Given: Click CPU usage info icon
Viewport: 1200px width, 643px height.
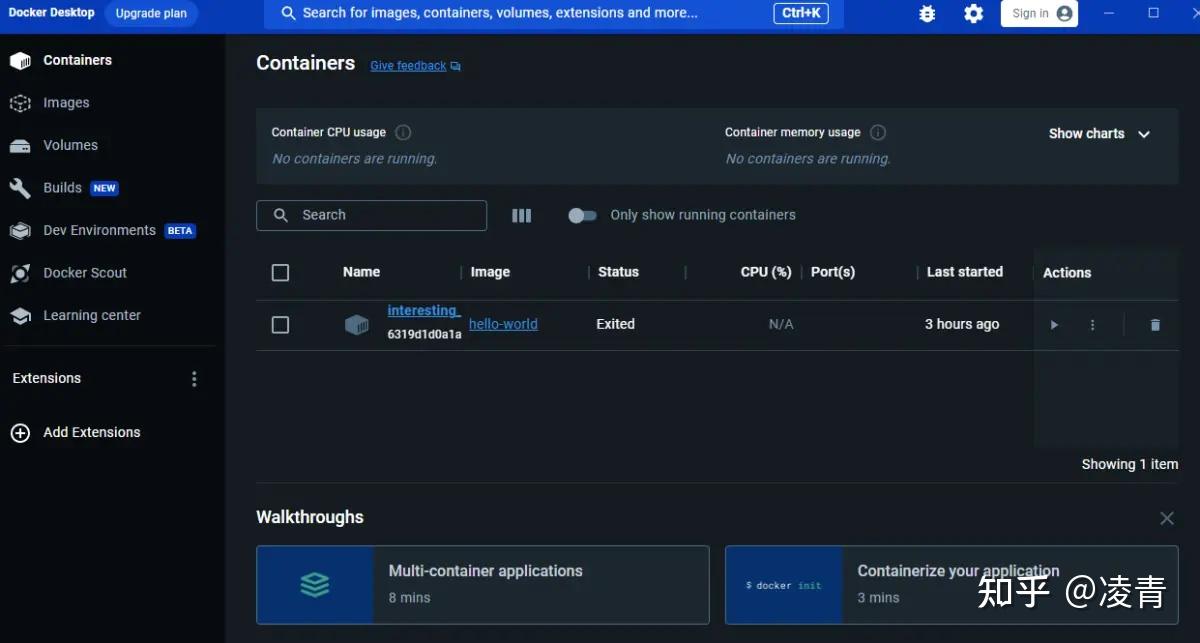Looking at the screenshot, I should pyautogui.click(x=403, y=132).
